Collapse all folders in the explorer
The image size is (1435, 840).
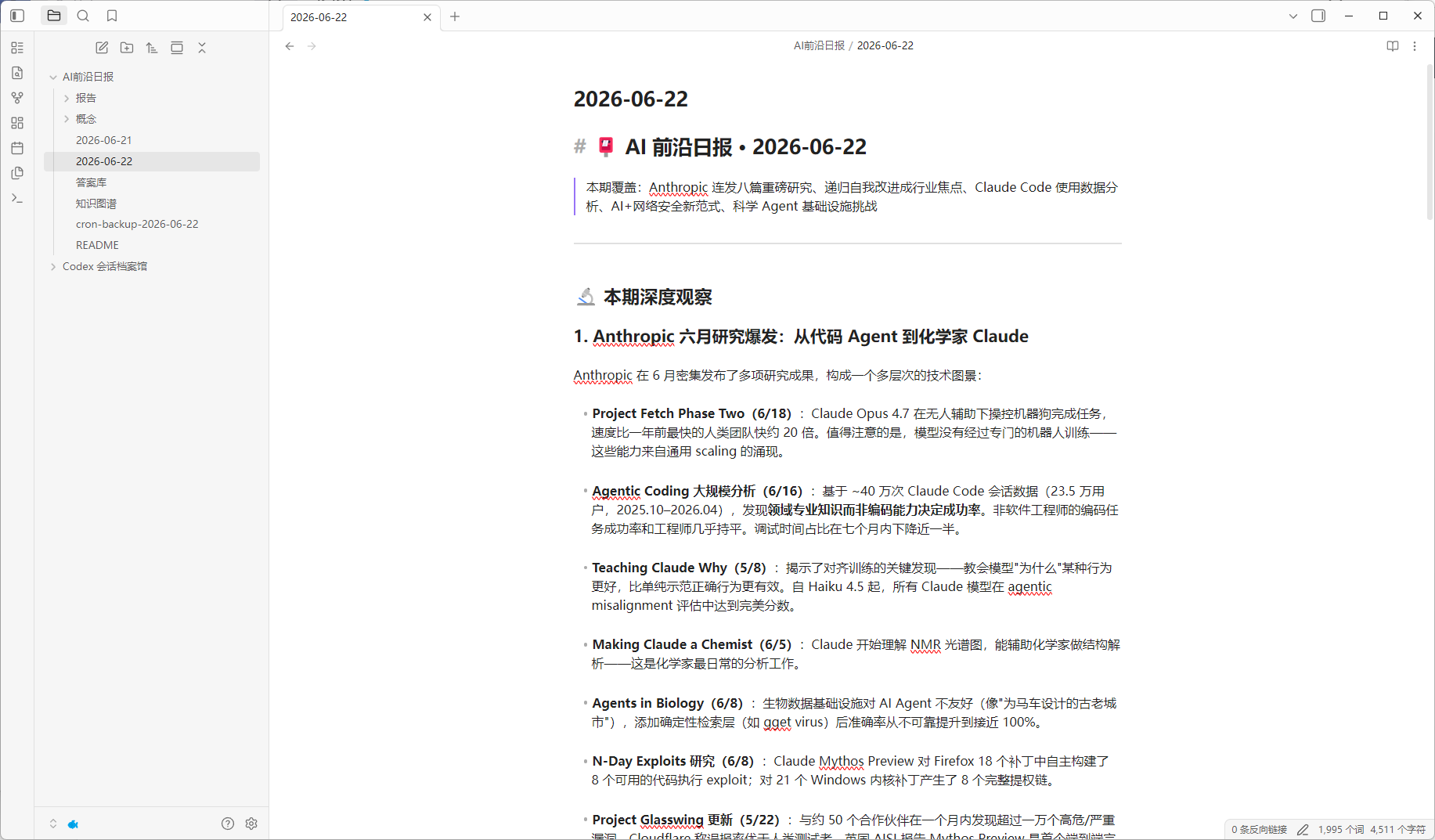(x=202, y=48)
